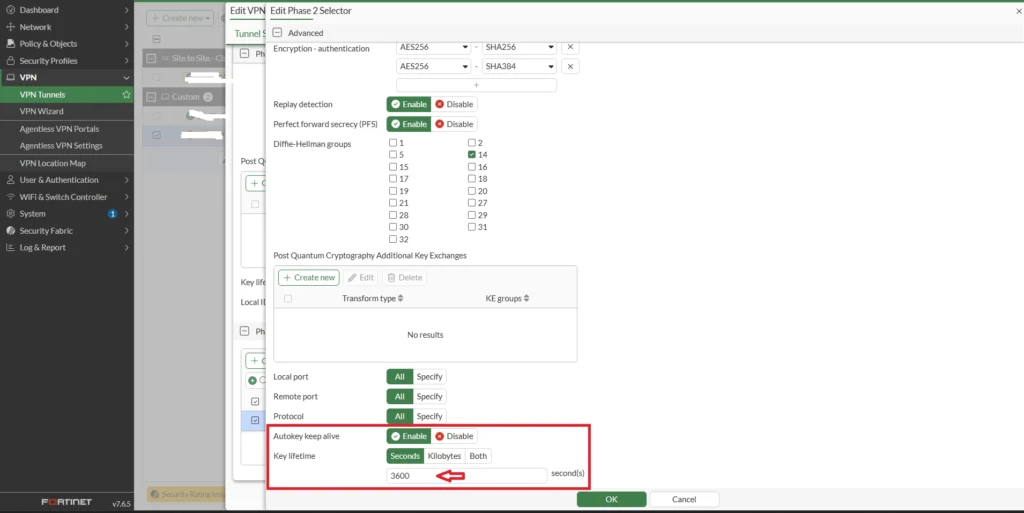The image size is (1024, 513).
Task: Open the SHA256 authentication dropdown
Action: pyautogui.click(x=519, y=47)
